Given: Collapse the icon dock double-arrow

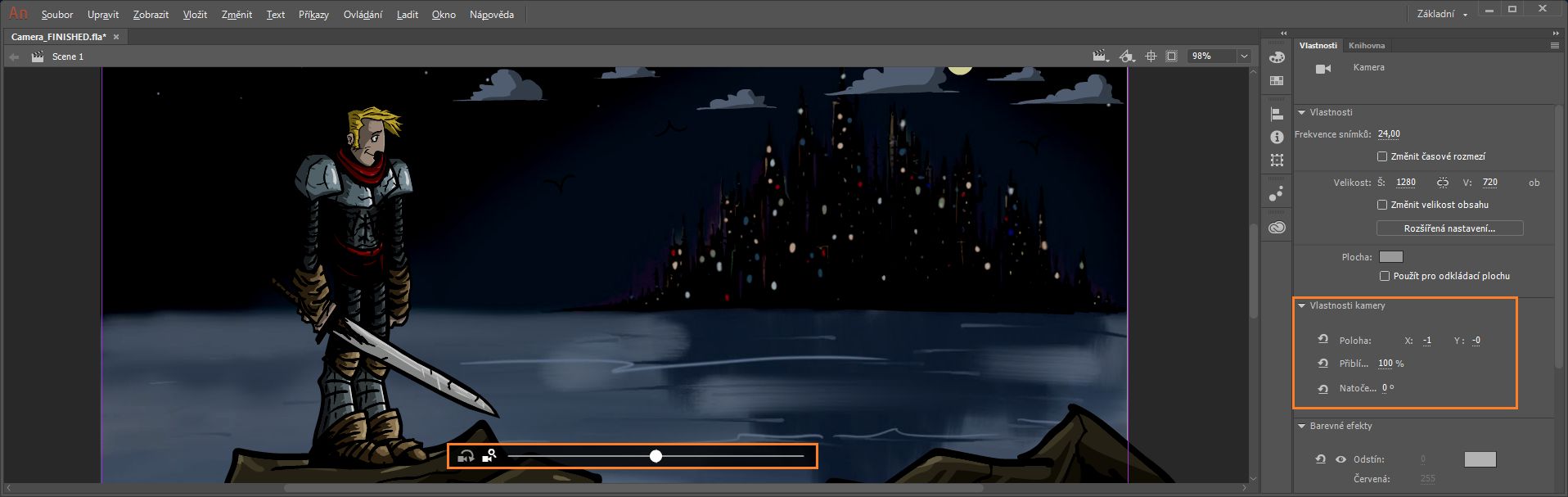Looking at the screenshot, I should pyautogui.click(x=1283, y=33).
